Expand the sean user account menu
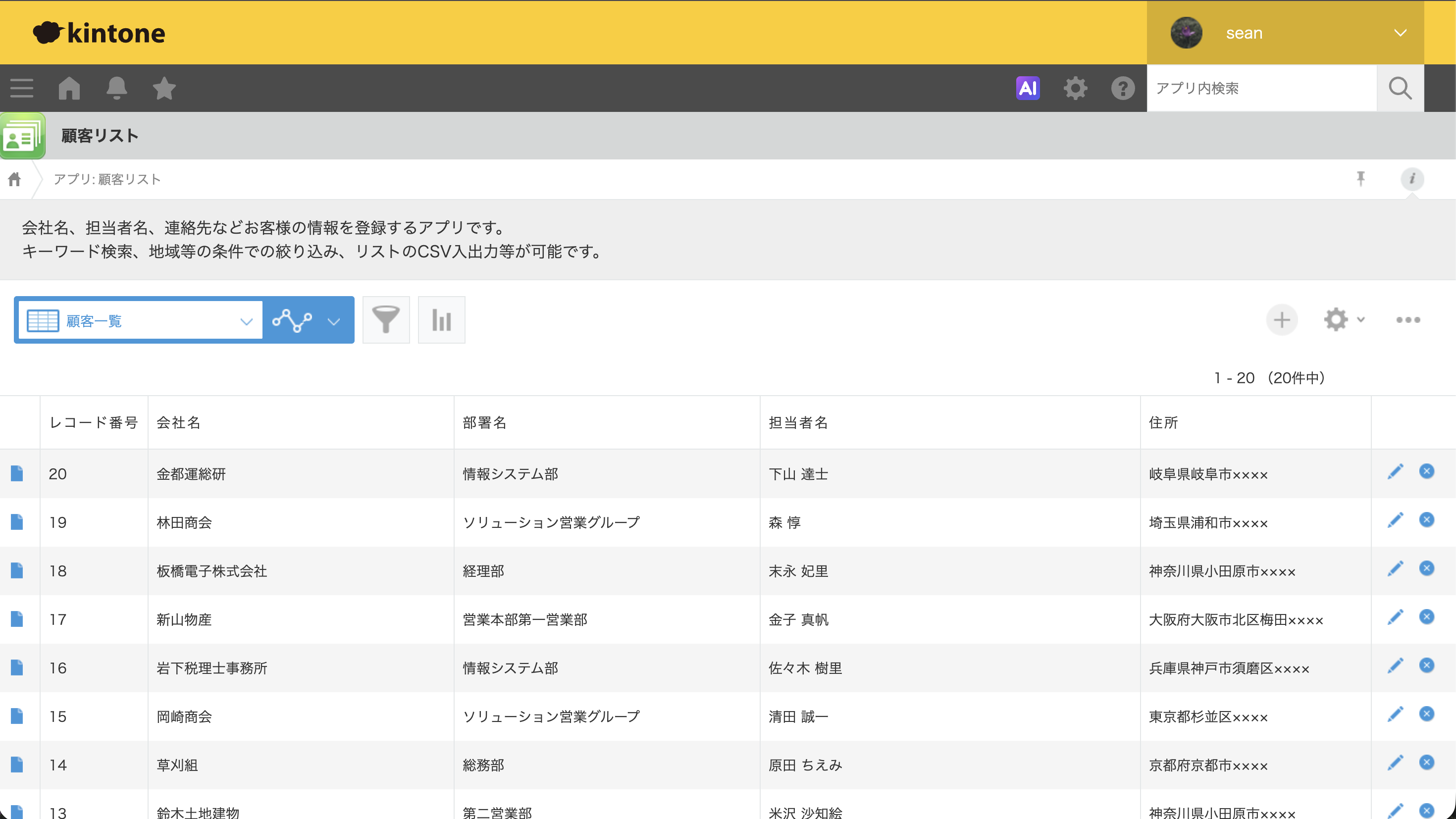This screenshot has height=819, width=1456. [x=1285, y=33]
